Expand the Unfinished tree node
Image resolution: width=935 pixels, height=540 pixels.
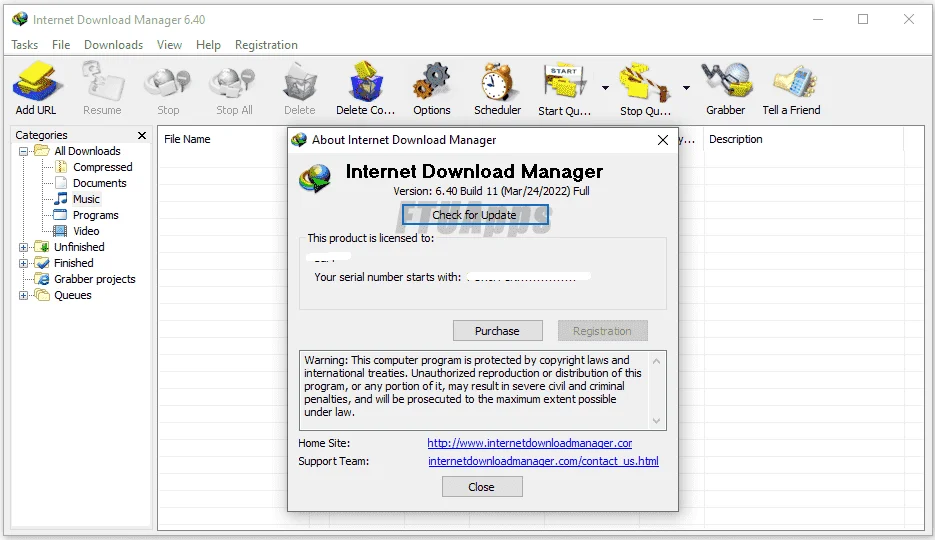23,247
